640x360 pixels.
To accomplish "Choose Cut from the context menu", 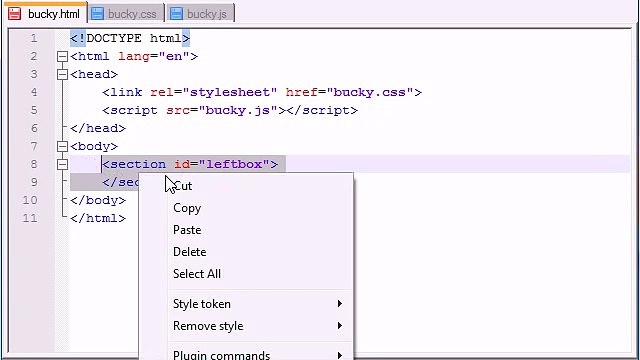I will (x=246, y=186).
